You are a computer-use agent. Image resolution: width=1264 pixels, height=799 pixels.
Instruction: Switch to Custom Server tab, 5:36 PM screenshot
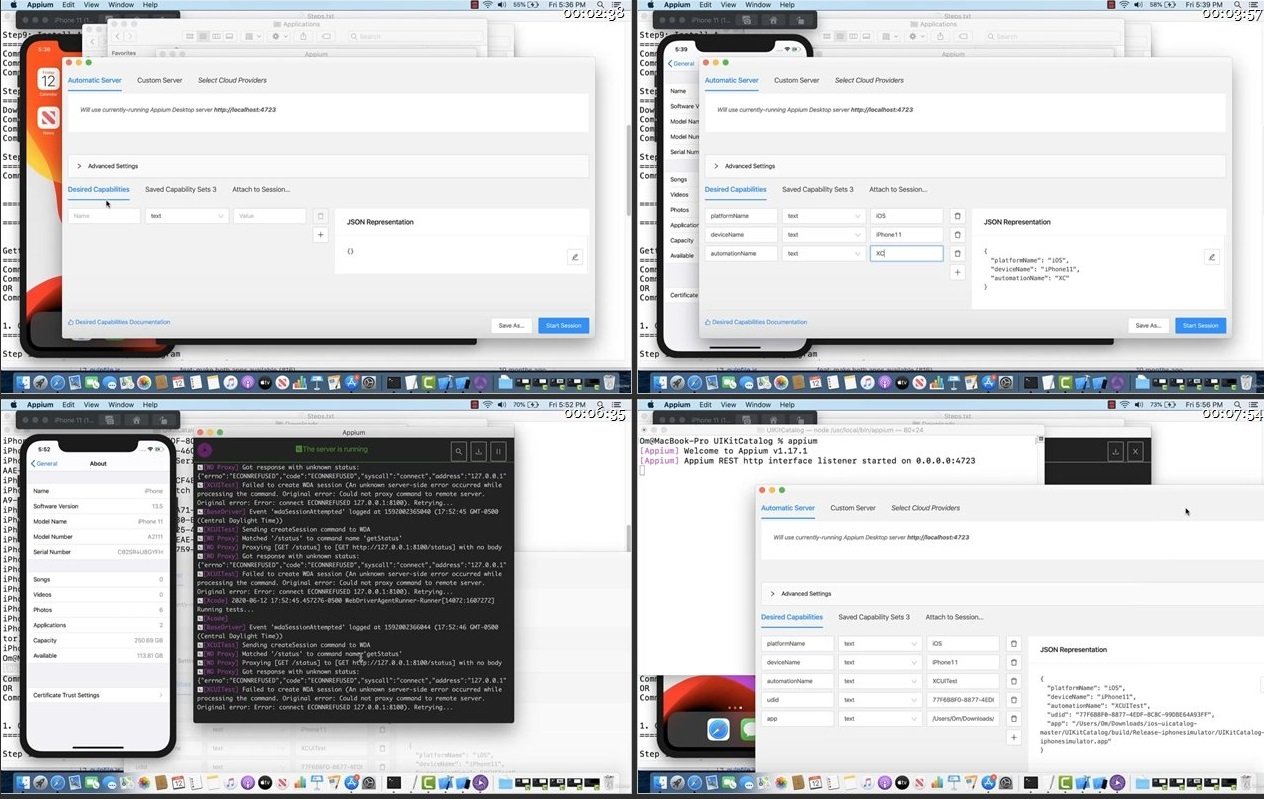click(160, 80)
